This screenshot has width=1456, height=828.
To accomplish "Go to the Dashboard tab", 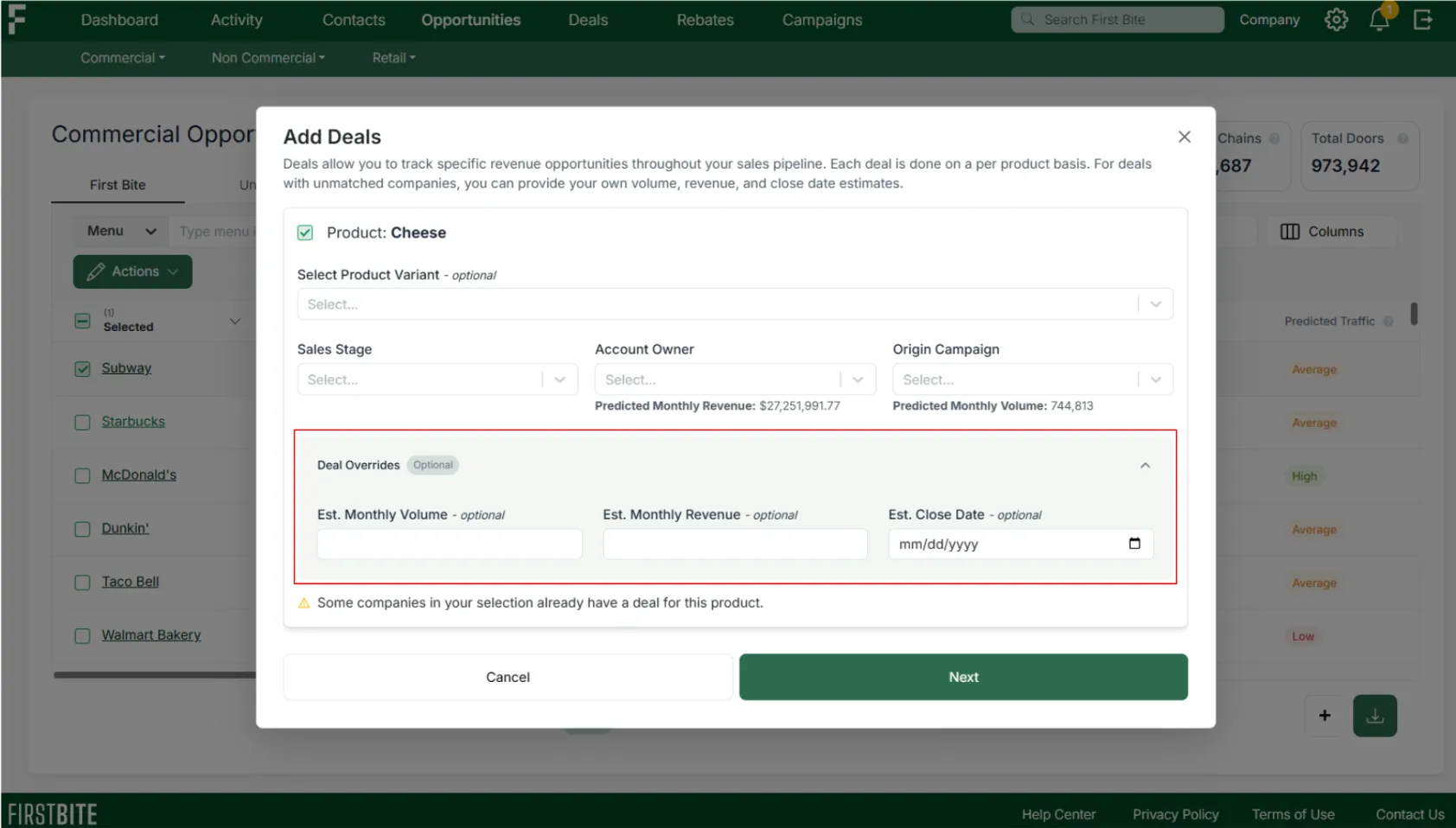I will click(x=119, y=20).
